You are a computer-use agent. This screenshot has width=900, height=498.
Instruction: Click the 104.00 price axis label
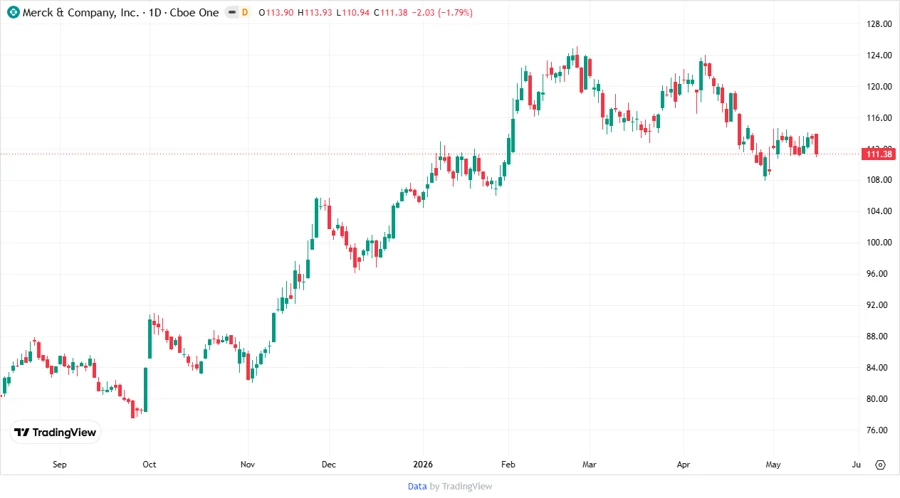[879, 211]
